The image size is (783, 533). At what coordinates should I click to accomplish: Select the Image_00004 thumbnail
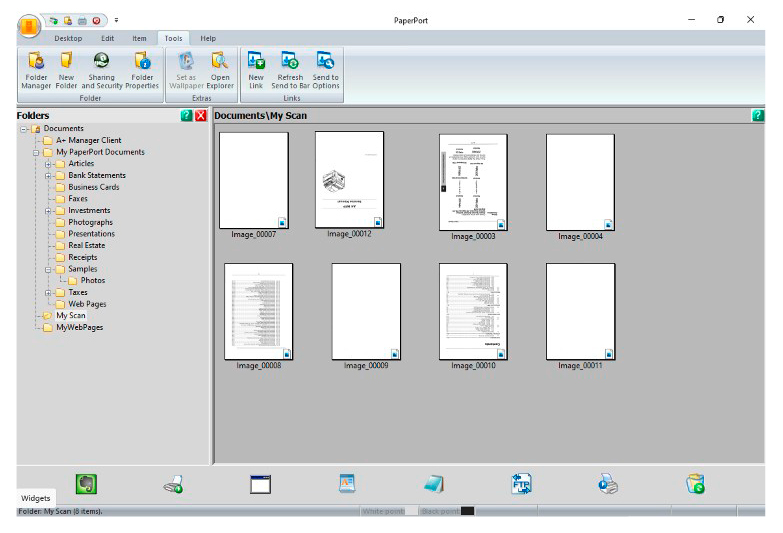click(x=580, y=182)
